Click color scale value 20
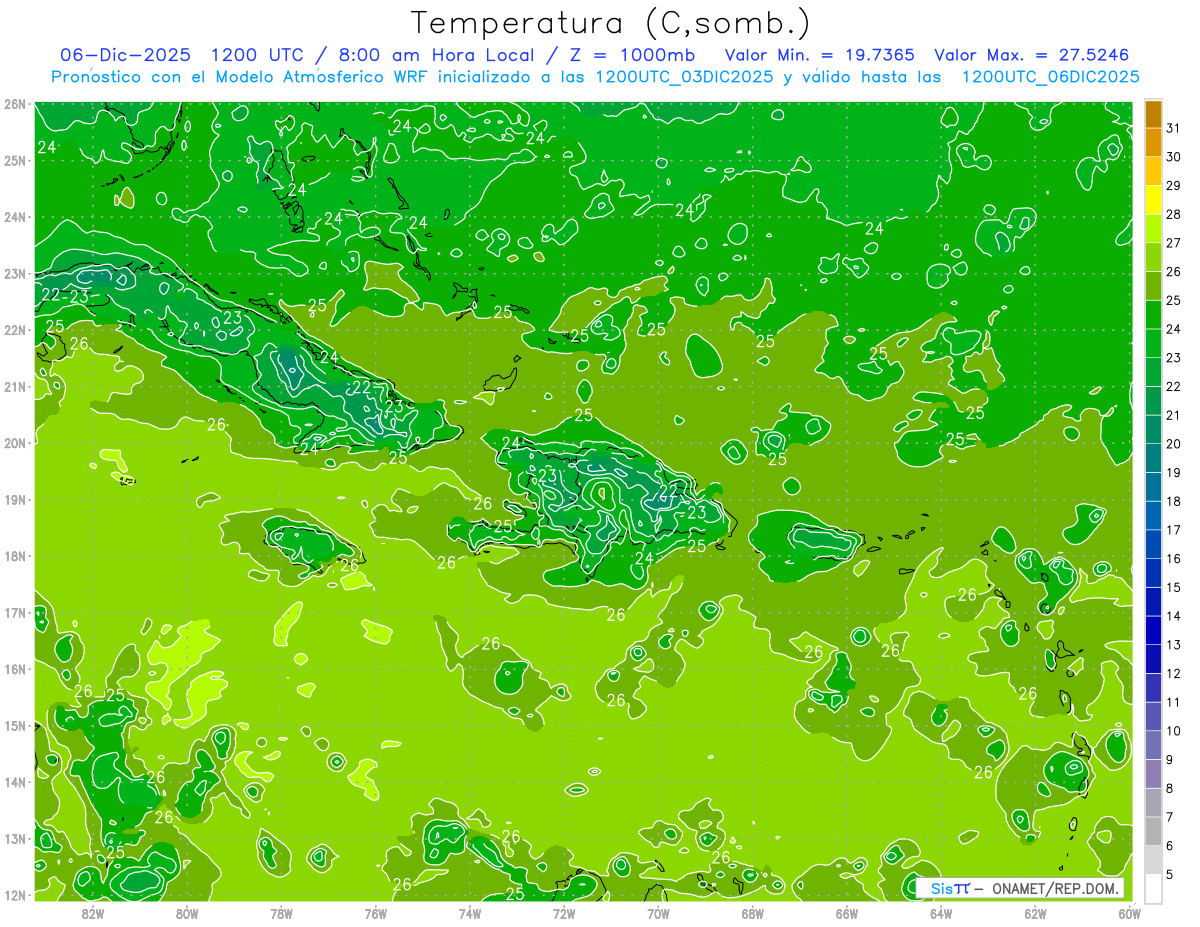This screenshot has width=1200, height=927. (x=1174, y=444)
